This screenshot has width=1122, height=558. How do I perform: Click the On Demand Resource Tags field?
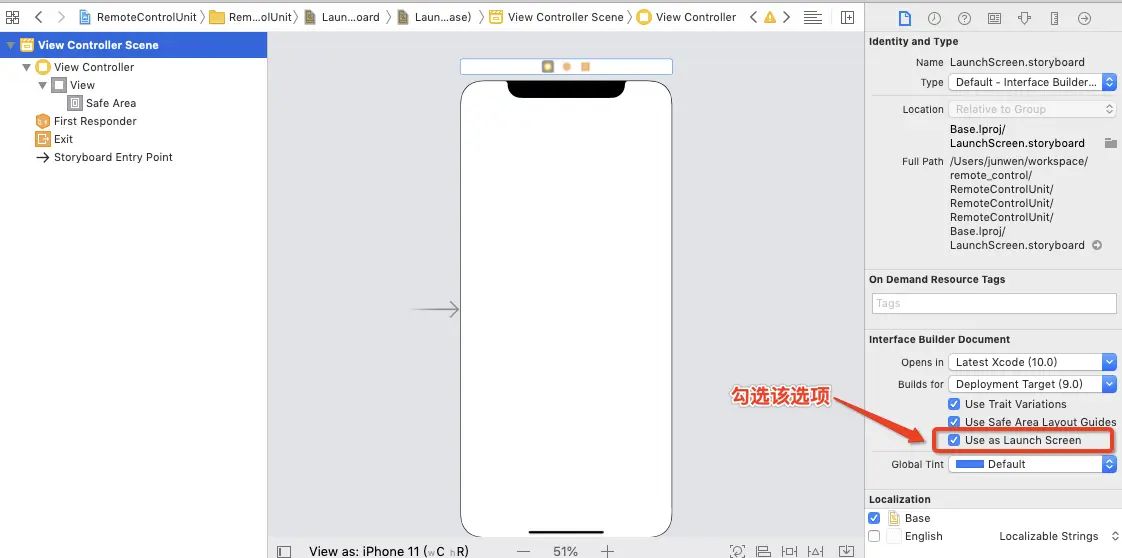pyautogui.click(x=994, y=303)
